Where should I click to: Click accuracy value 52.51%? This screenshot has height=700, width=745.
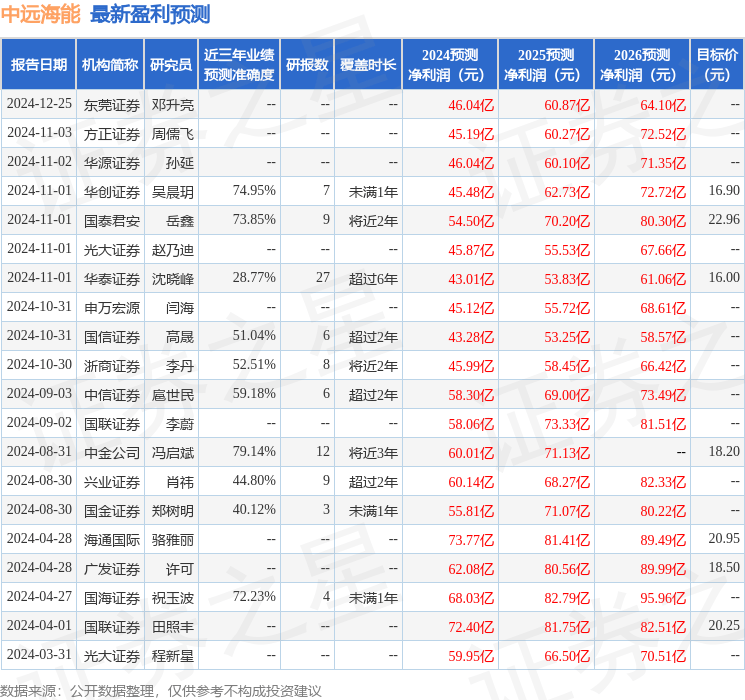click(254, 364)
